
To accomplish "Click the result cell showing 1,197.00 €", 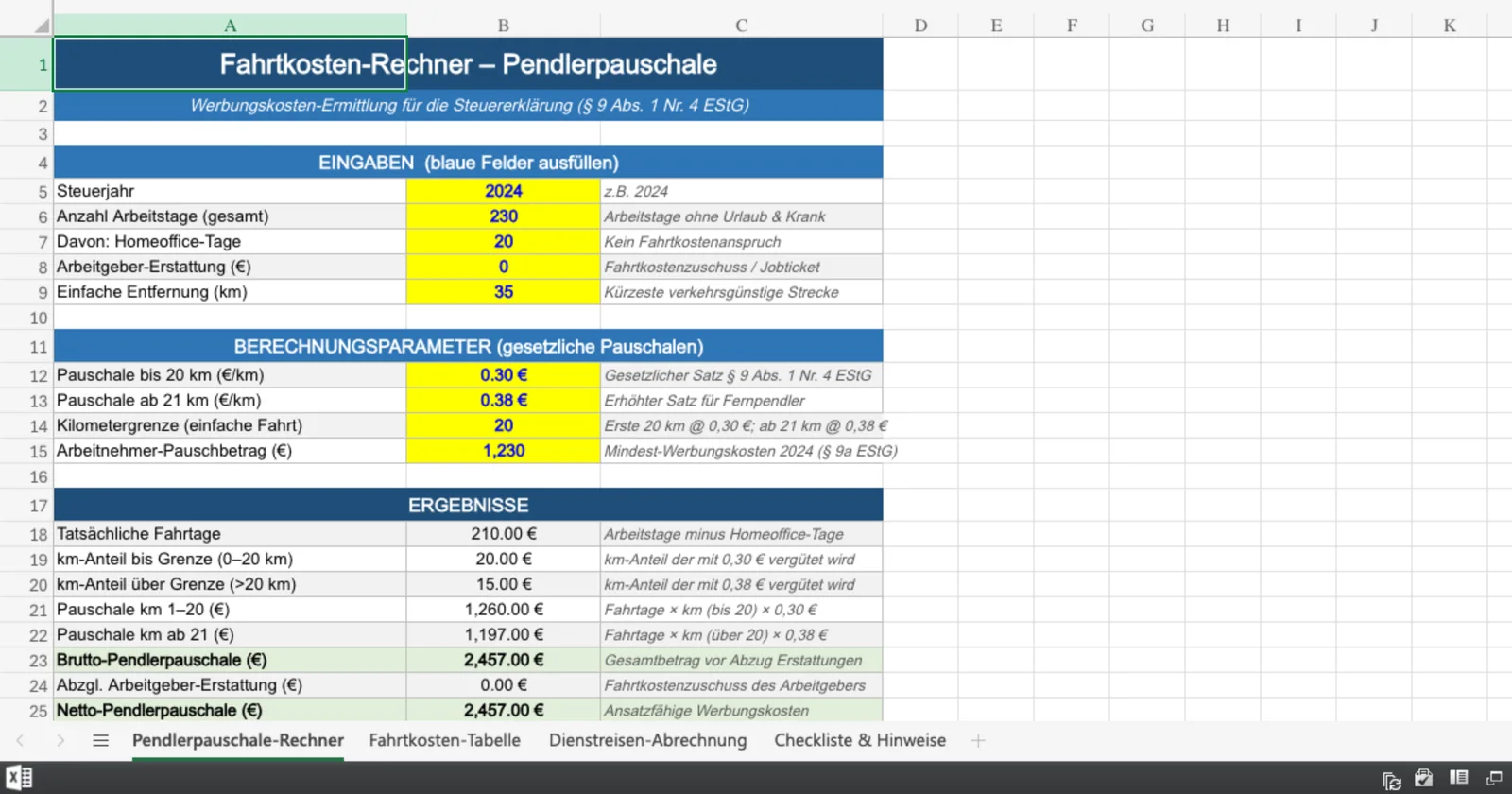I will [x=504, y=635].
